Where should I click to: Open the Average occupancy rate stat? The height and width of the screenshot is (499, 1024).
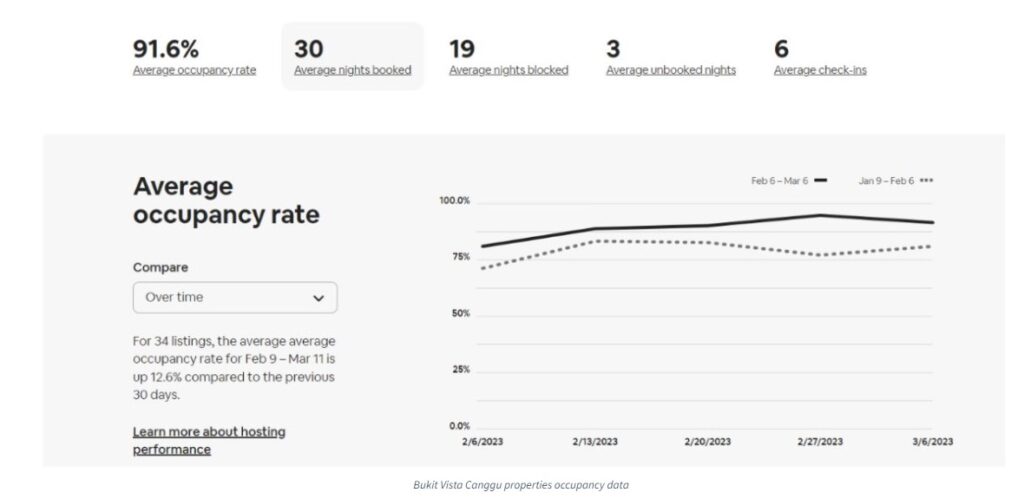tap(194, 70)
